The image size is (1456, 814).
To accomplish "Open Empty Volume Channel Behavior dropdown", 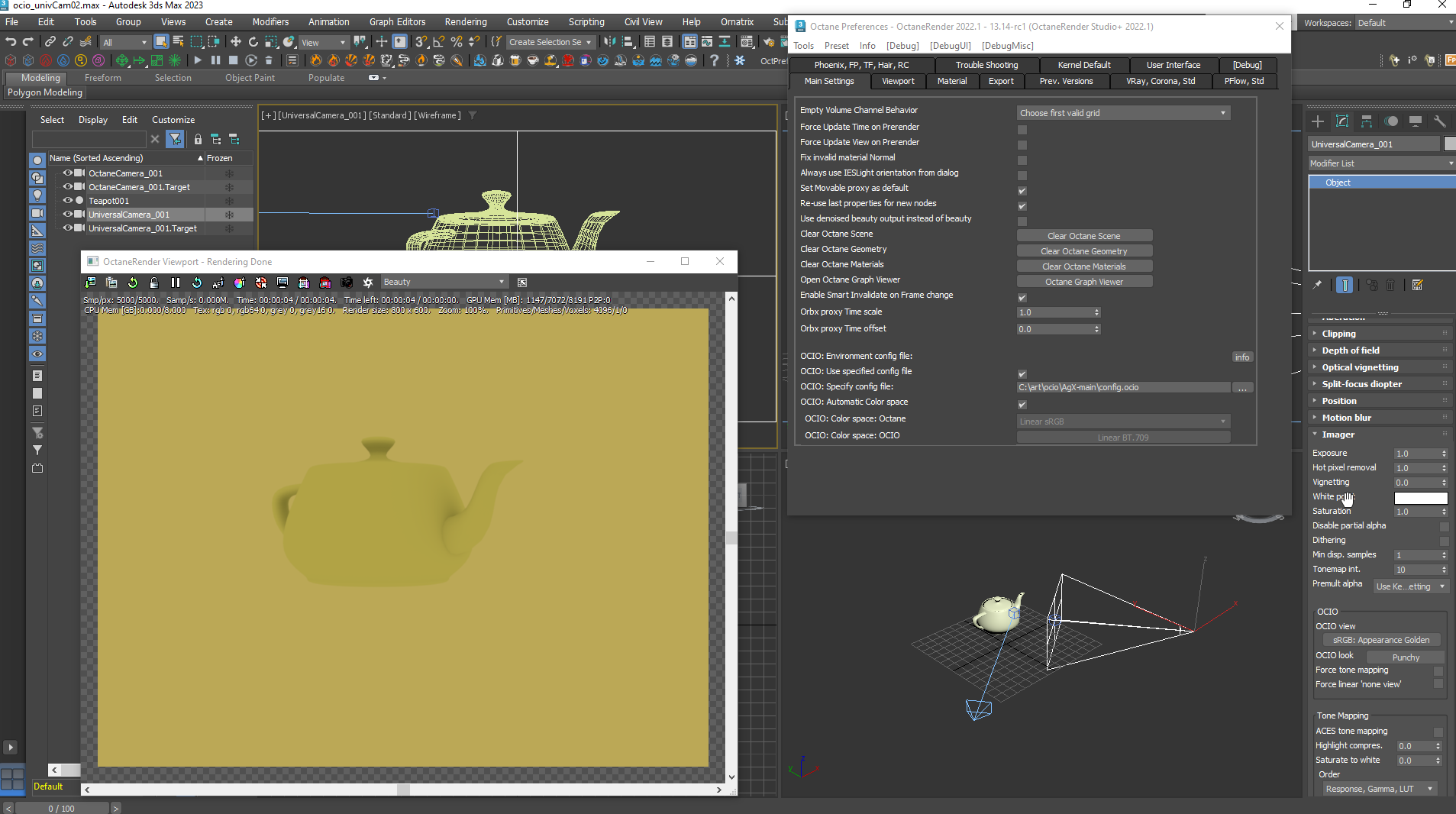I will pos(1124,113).
